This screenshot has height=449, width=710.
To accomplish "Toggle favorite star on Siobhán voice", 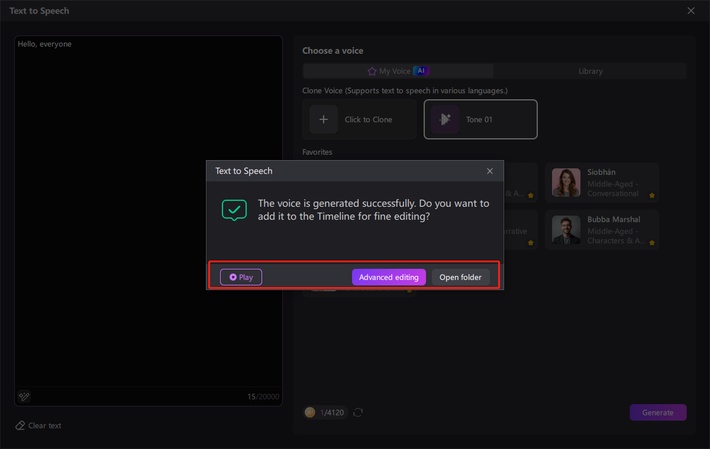I will click(652, 195).
